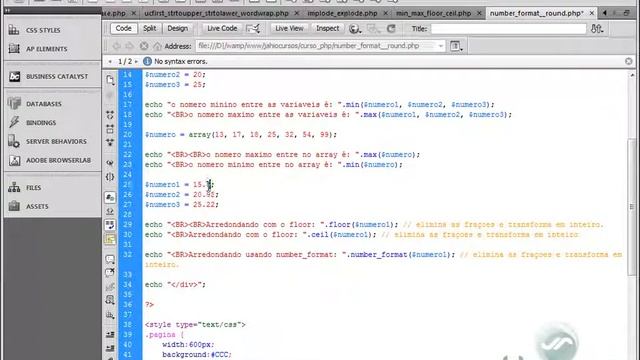Toggle Live View button
The height and width of the screenshot is (360, 640).
(289, 29)
